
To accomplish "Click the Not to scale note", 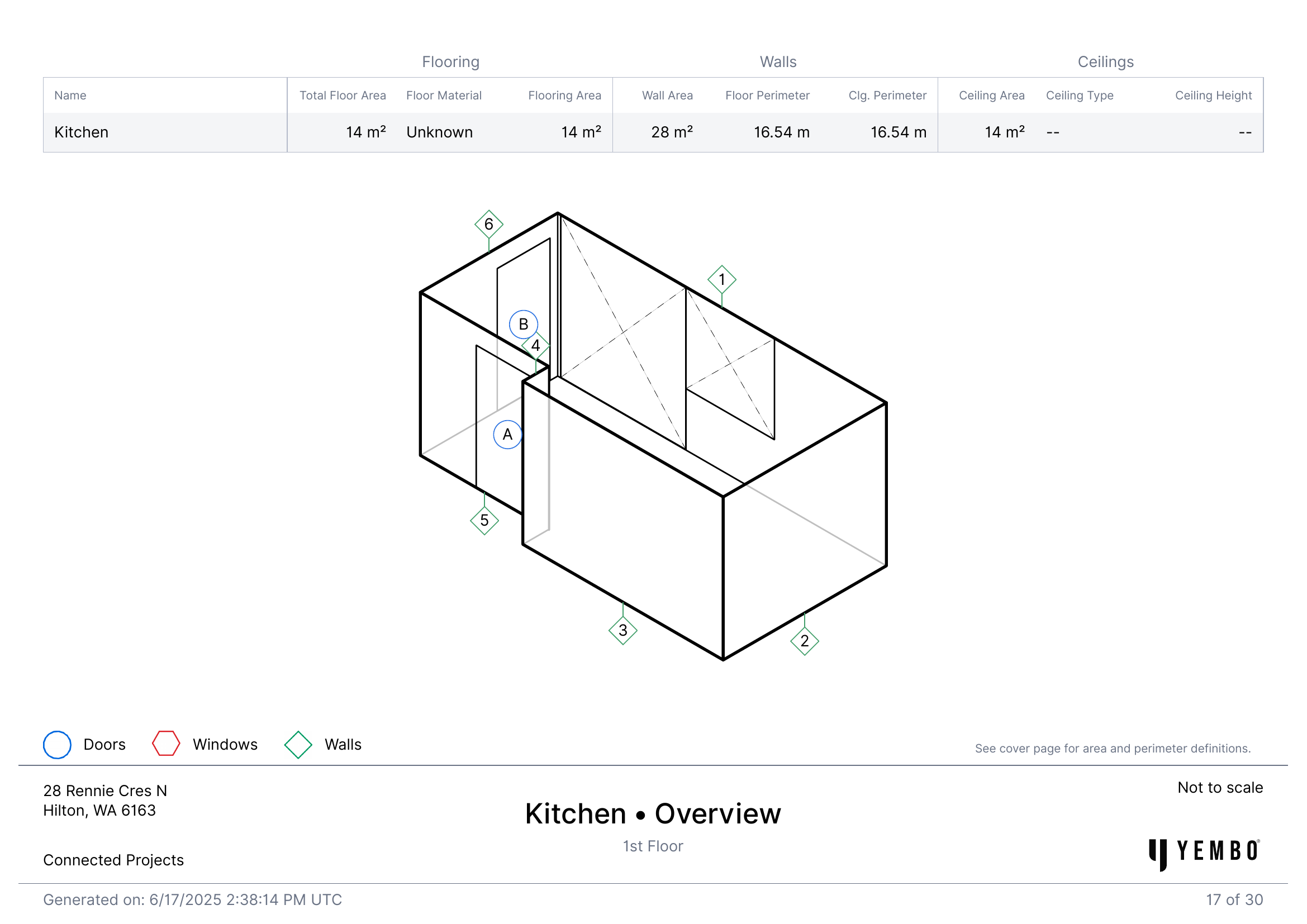I will coord(1220,788).
